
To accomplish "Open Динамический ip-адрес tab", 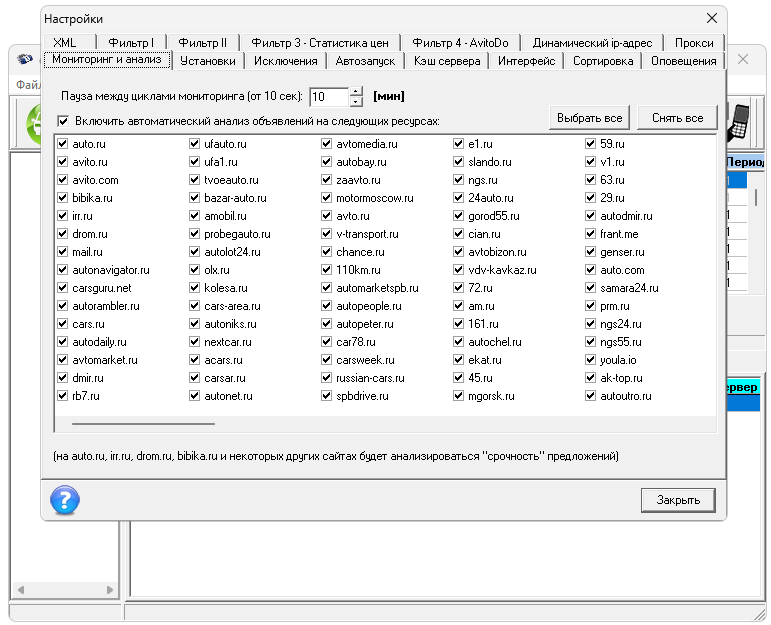I will pos(592,43).
